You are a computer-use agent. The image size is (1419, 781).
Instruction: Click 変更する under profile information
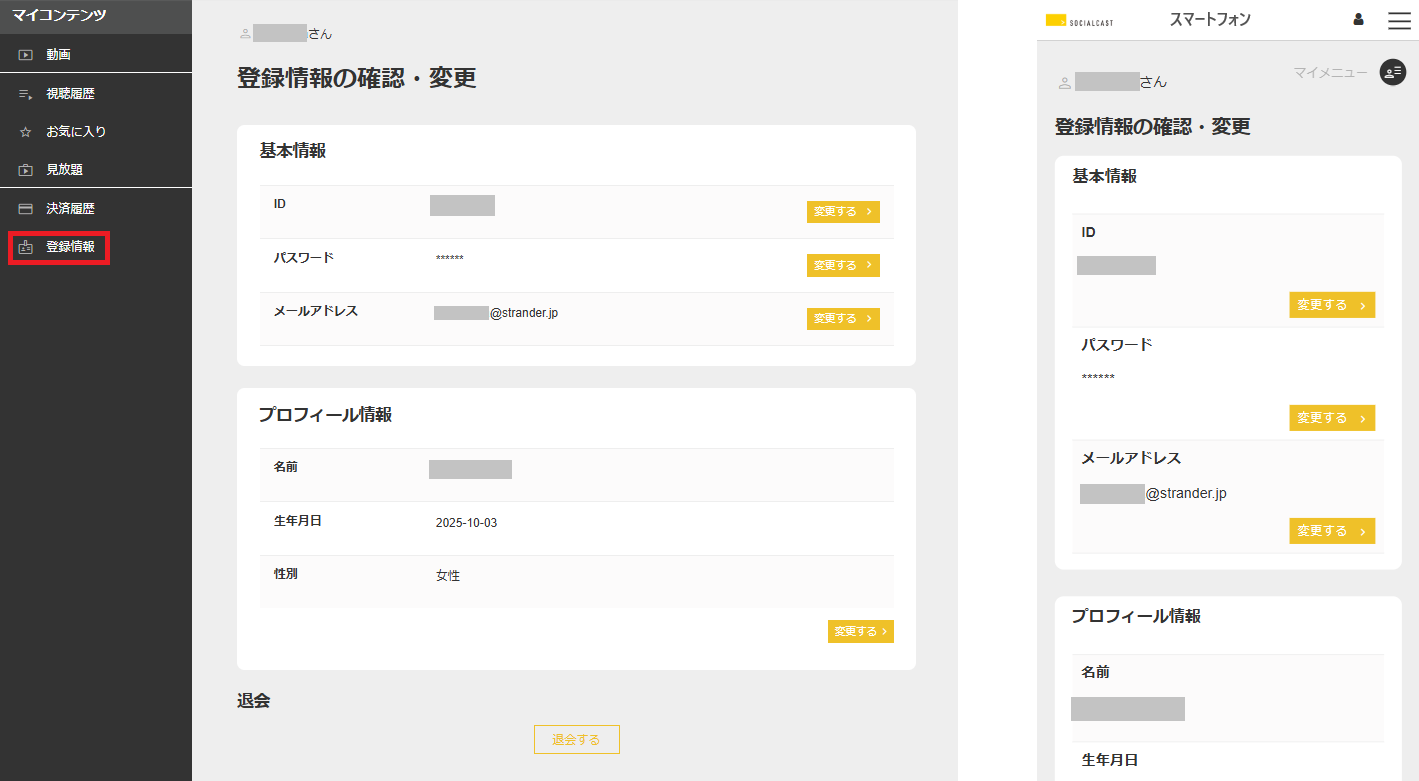860,631
